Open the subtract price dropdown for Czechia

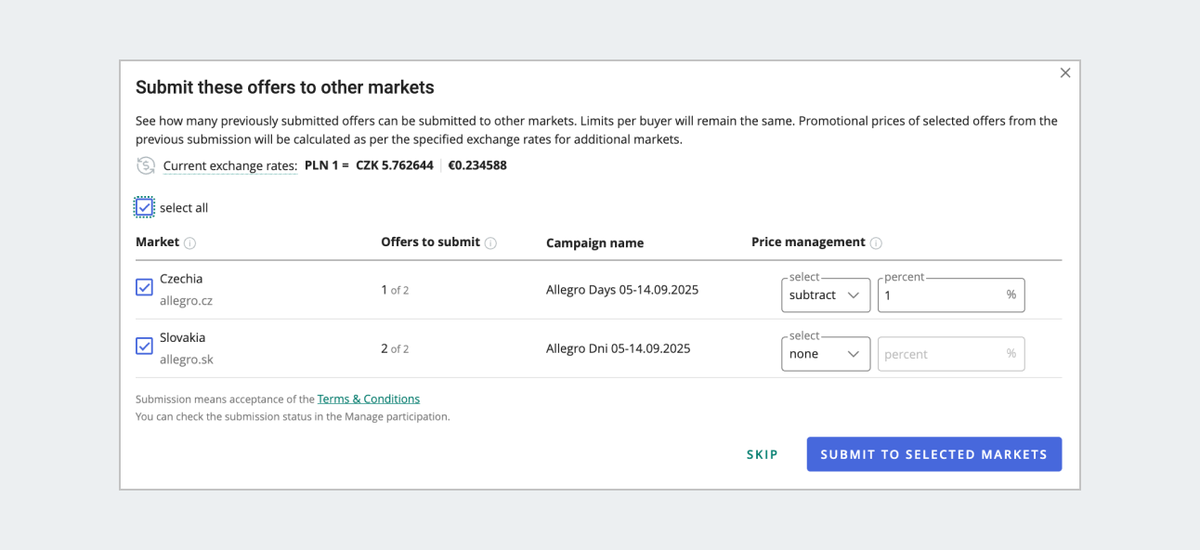coord(825,295)
